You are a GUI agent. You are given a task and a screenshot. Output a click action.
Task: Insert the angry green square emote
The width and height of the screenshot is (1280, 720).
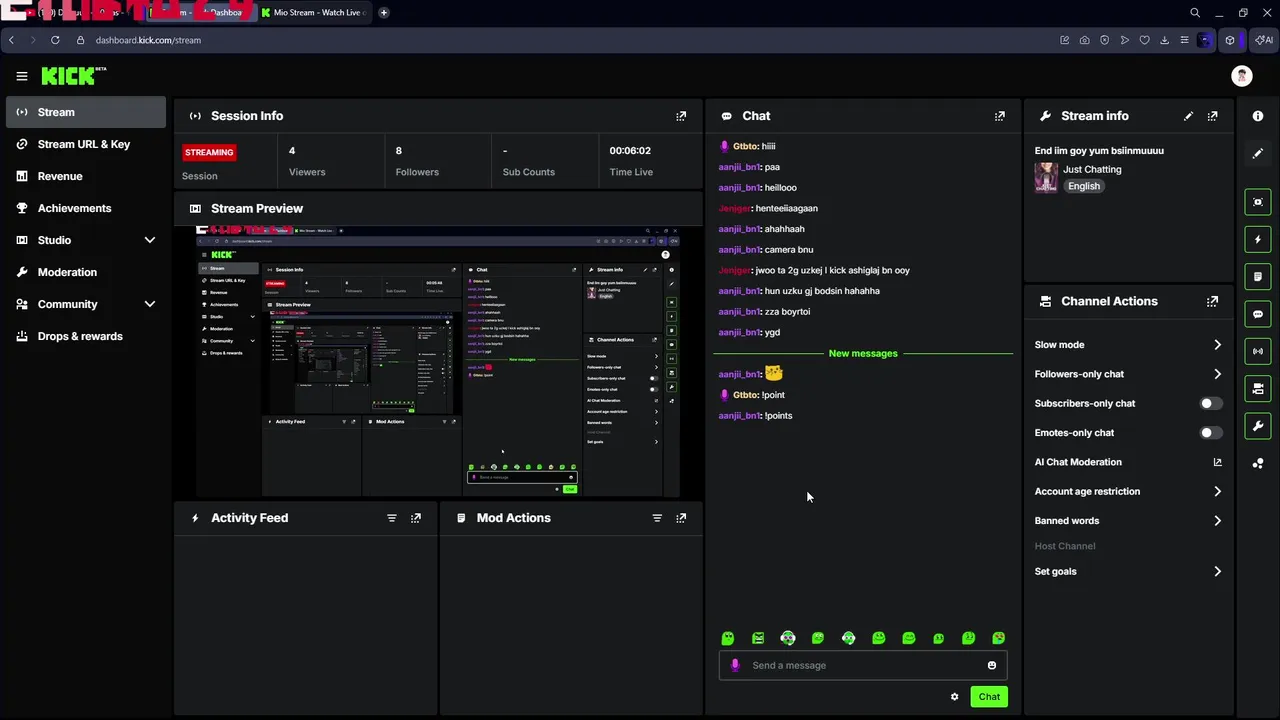tap(758, 638)
